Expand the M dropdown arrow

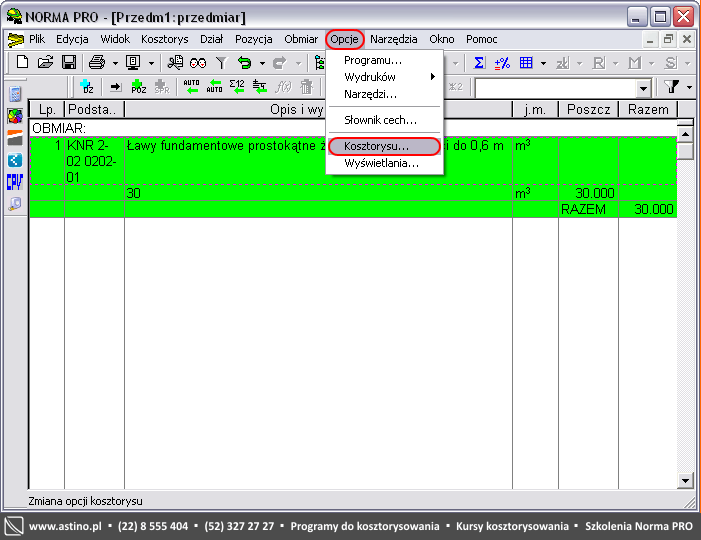652,63
